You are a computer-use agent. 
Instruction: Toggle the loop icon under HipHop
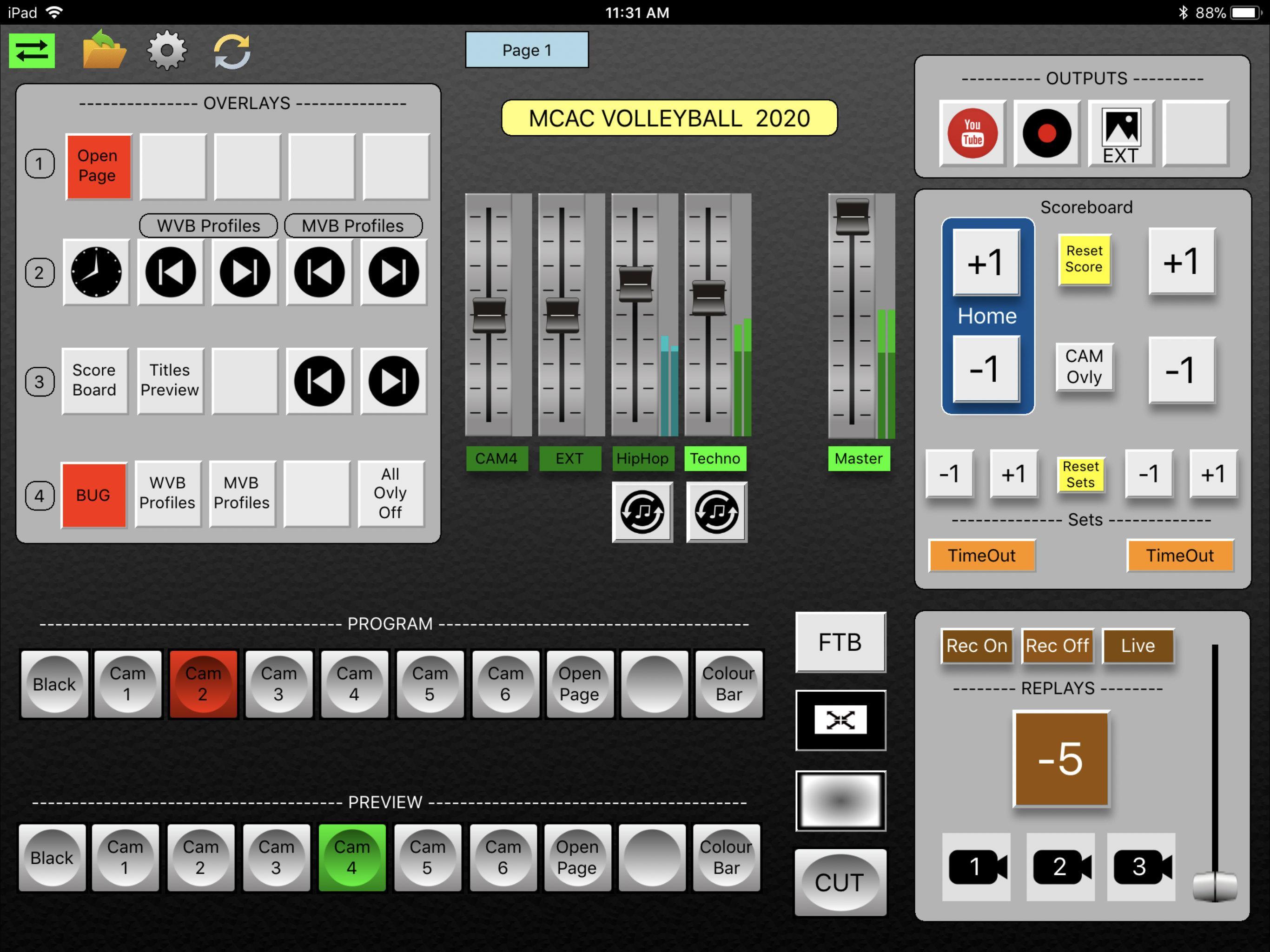(642, 512)
